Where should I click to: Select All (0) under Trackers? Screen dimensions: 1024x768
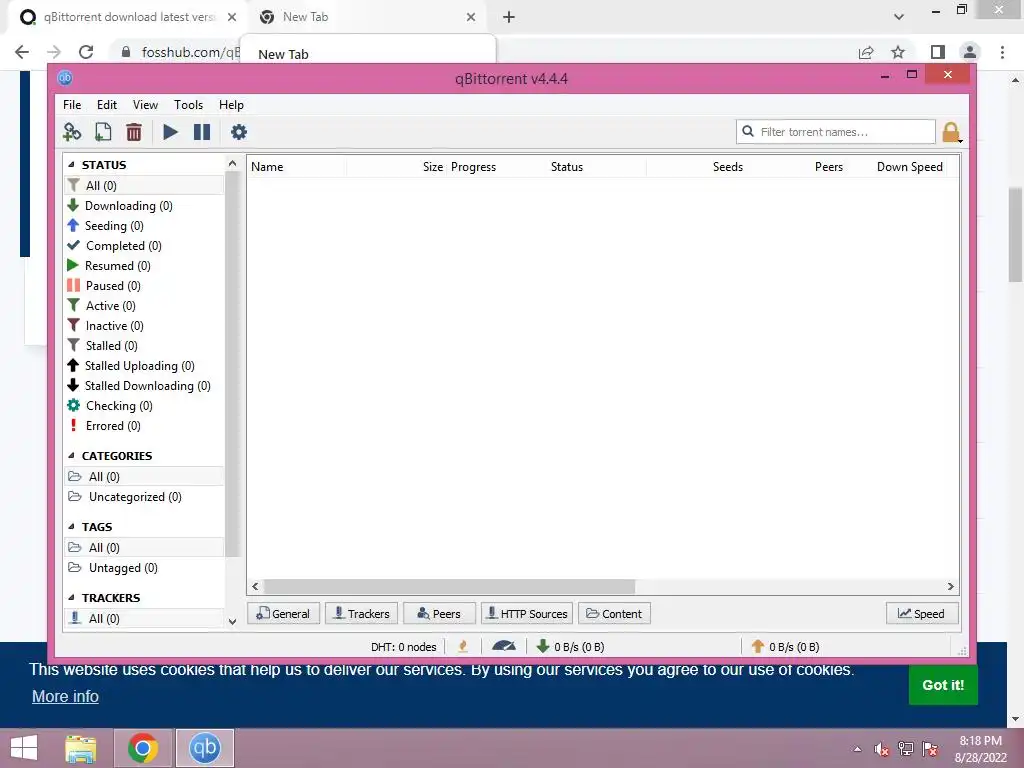tap(144, 618)
